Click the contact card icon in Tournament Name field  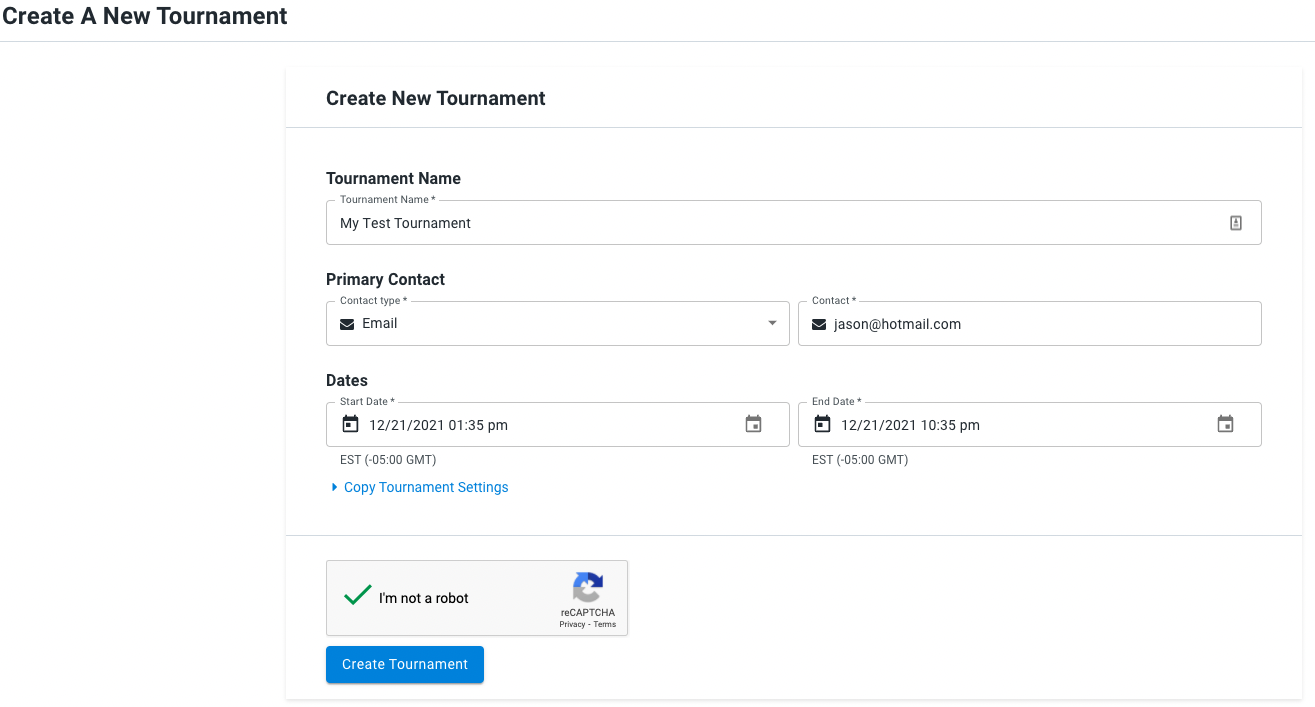click(1236, 222)
